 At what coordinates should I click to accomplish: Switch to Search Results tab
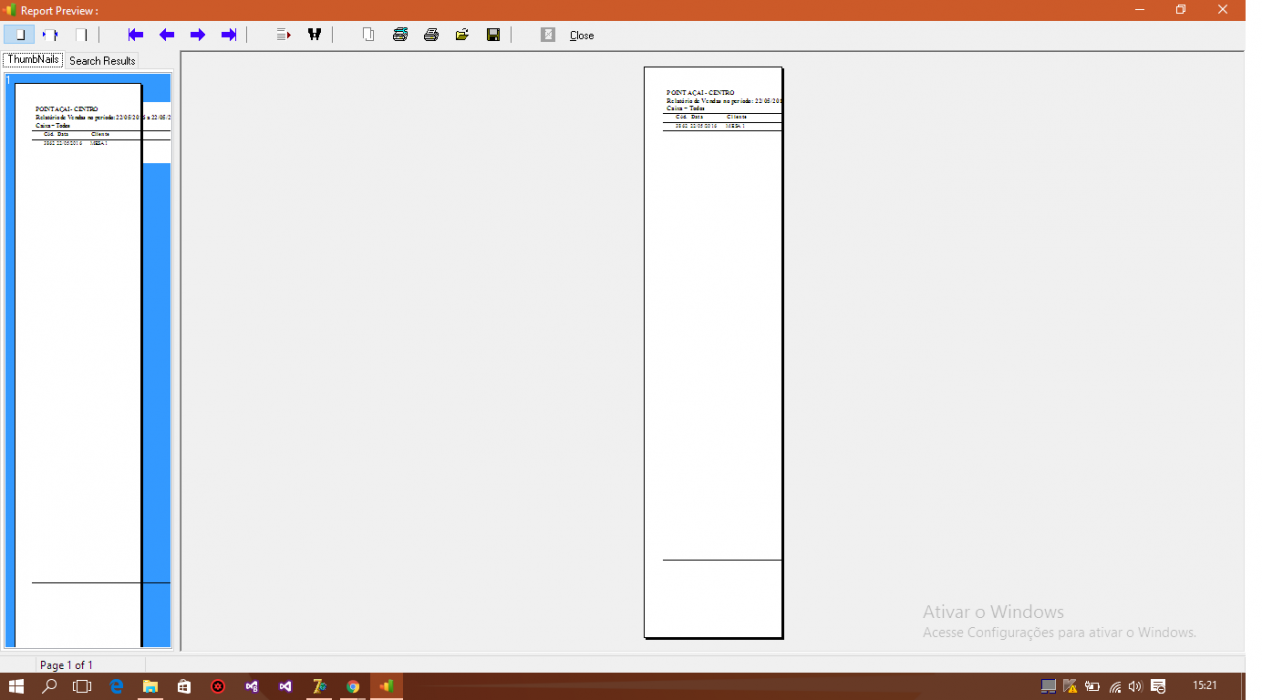(102, 61)
